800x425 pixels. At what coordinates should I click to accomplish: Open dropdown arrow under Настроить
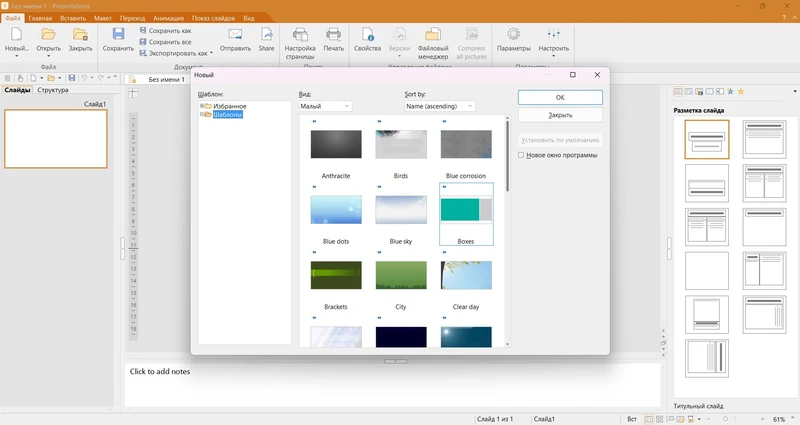point(554,56)
